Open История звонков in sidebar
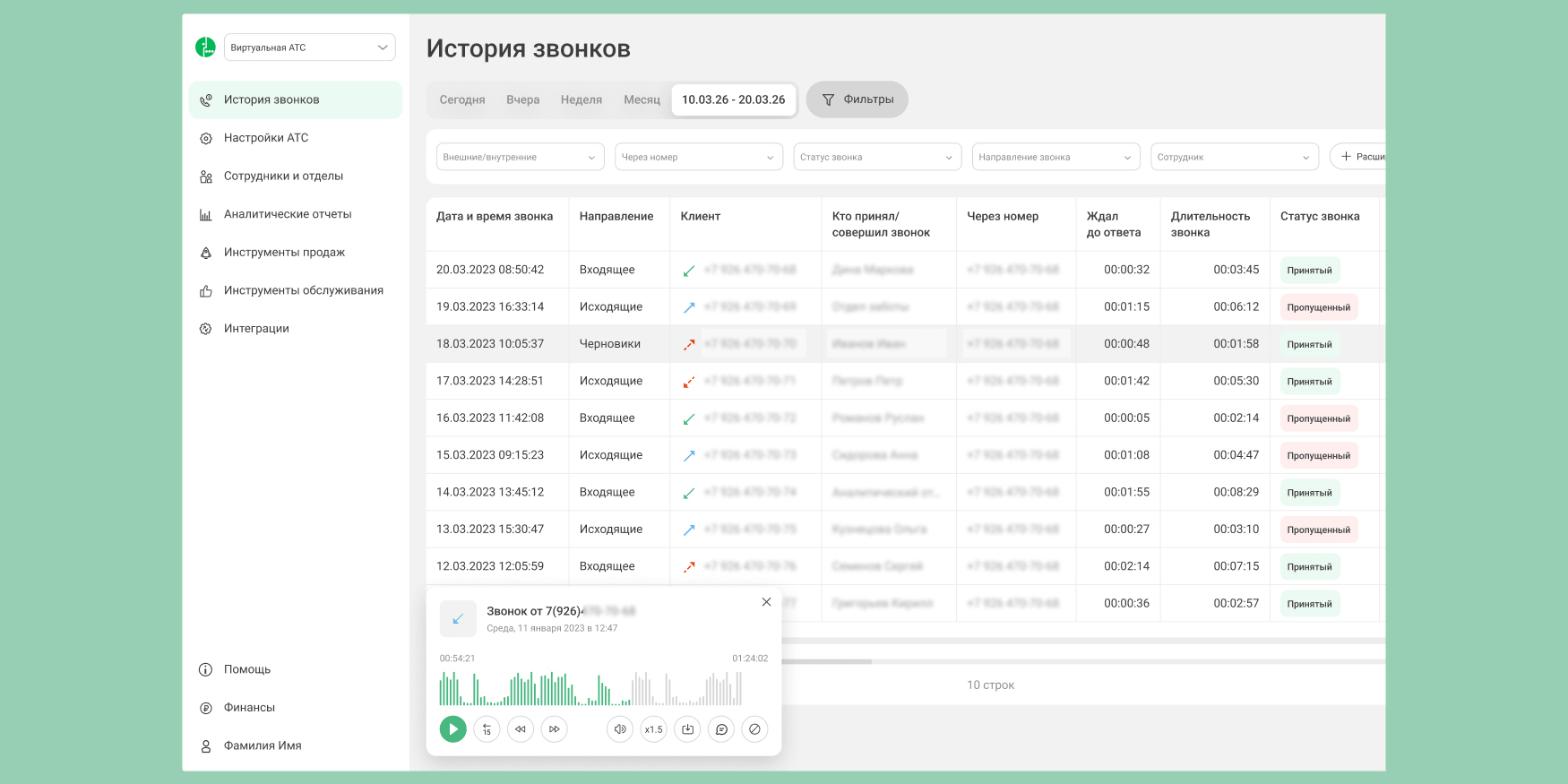1568x784 pixels. point(296,99)
